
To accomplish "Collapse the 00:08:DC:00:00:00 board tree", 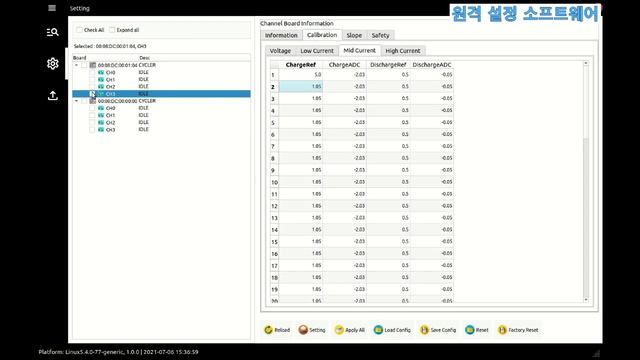I will (76, 101).
